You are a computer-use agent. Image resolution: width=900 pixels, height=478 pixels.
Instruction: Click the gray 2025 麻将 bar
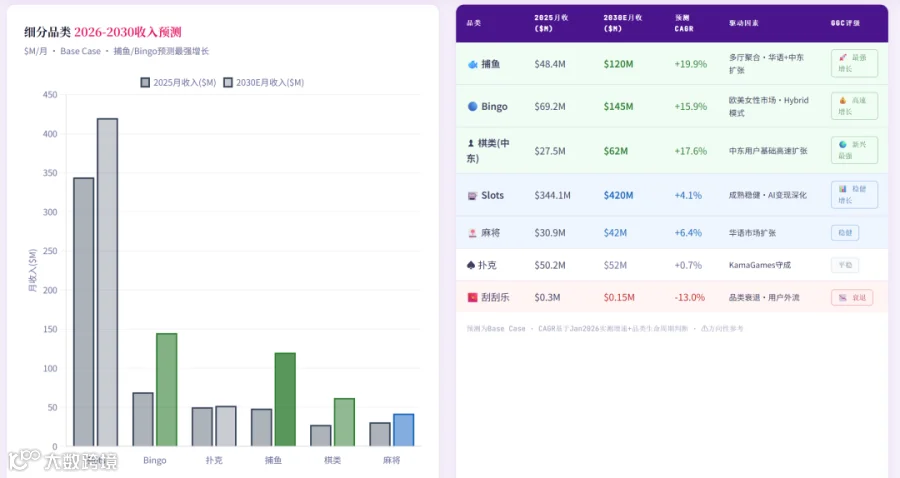pyautogui.click(x=380, y=434)
